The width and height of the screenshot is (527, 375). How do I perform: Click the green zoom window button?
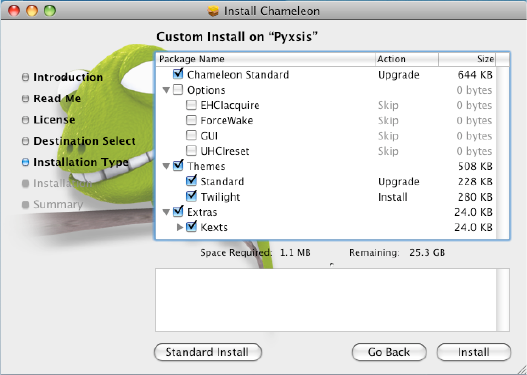50,11
